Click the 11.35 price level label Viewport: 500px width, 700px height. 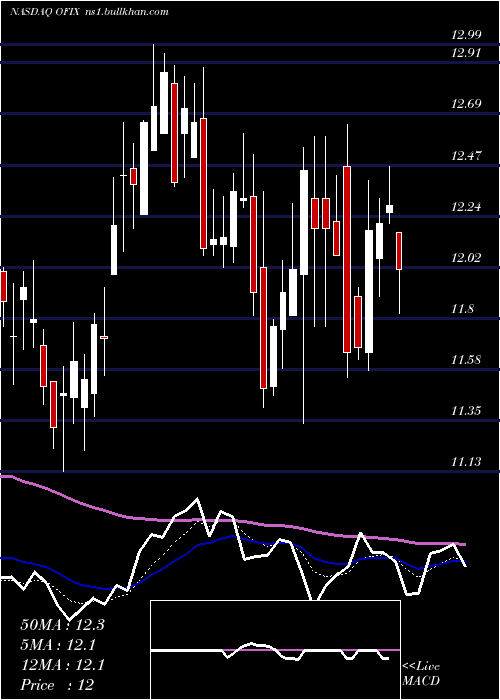coord(466,410)
